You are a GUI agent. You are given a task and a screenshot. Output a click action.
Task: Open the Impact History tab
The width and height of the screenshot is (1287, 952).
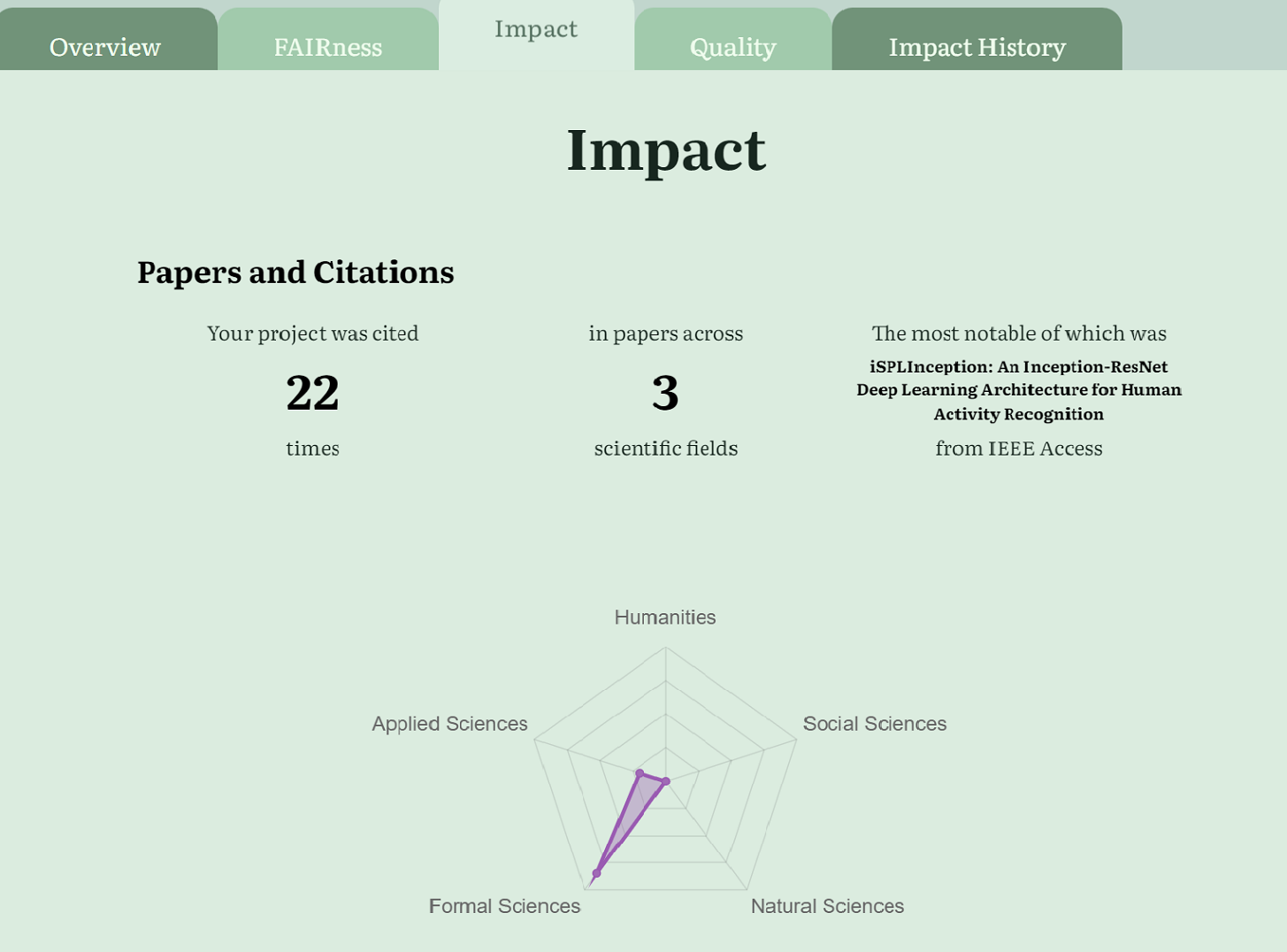tap(977, 47)
